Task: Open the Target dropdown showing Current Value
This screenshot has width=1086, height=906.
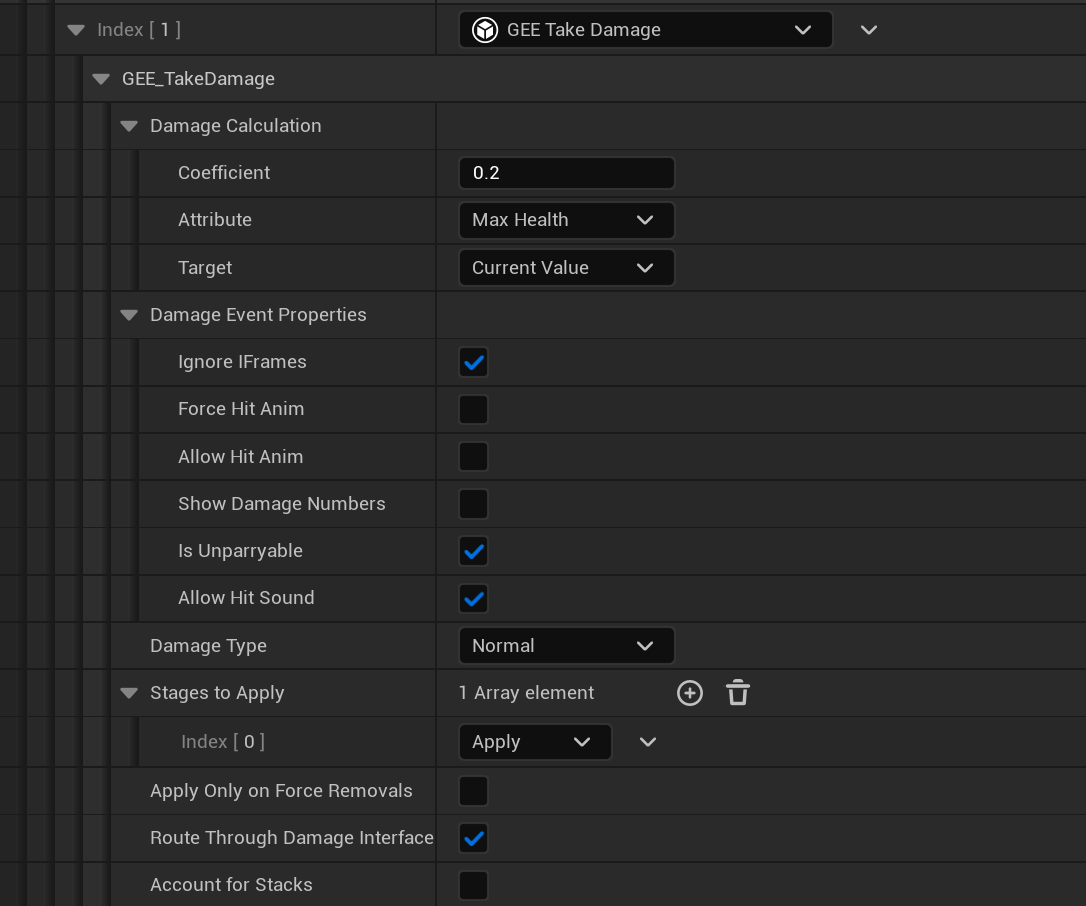Action: tap(567, 268)
